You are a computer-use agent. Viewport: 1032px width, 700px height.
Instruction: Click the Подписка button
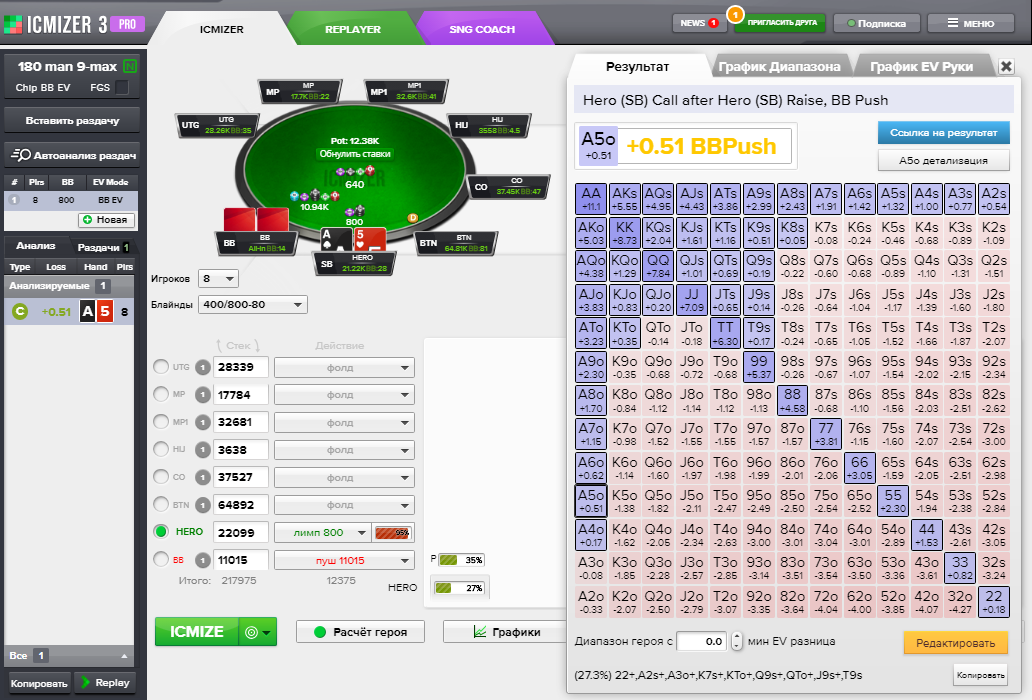[x=877, y=23]
